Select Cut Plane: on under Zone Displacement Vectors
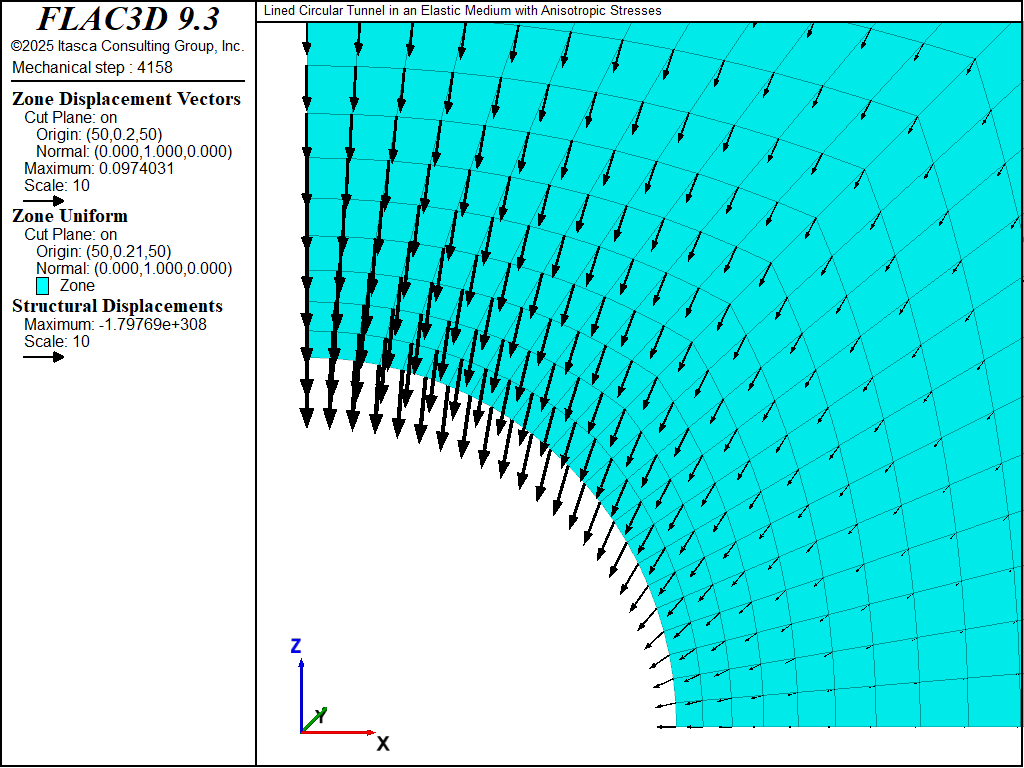This screenshot has height=768, width=1024. 70,117
